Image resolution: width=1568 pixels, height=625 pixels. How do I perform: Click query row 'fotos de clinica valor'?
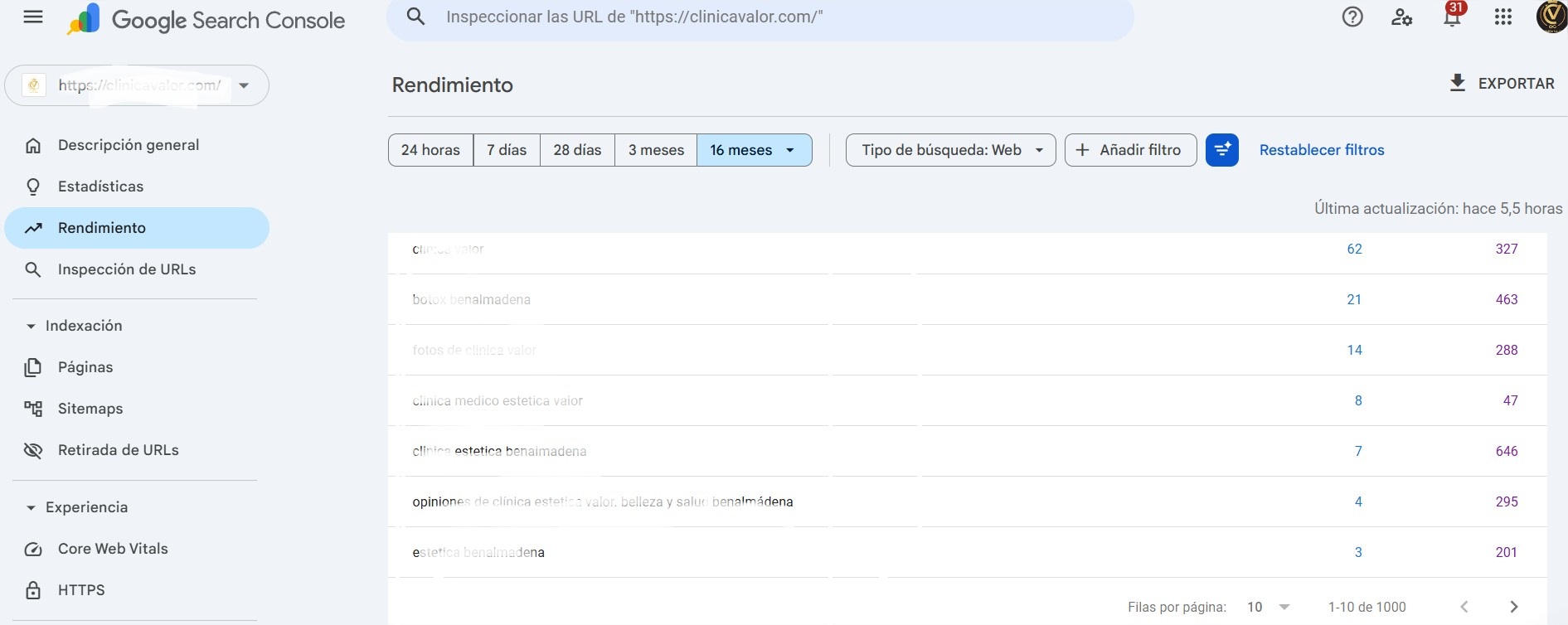[967, 350]
